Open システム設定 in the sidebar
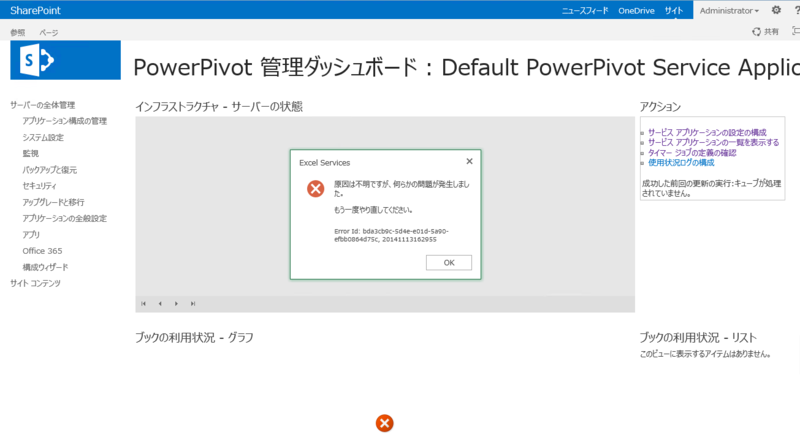This screenshot has height=448, width=800. (x=43, y=137)
